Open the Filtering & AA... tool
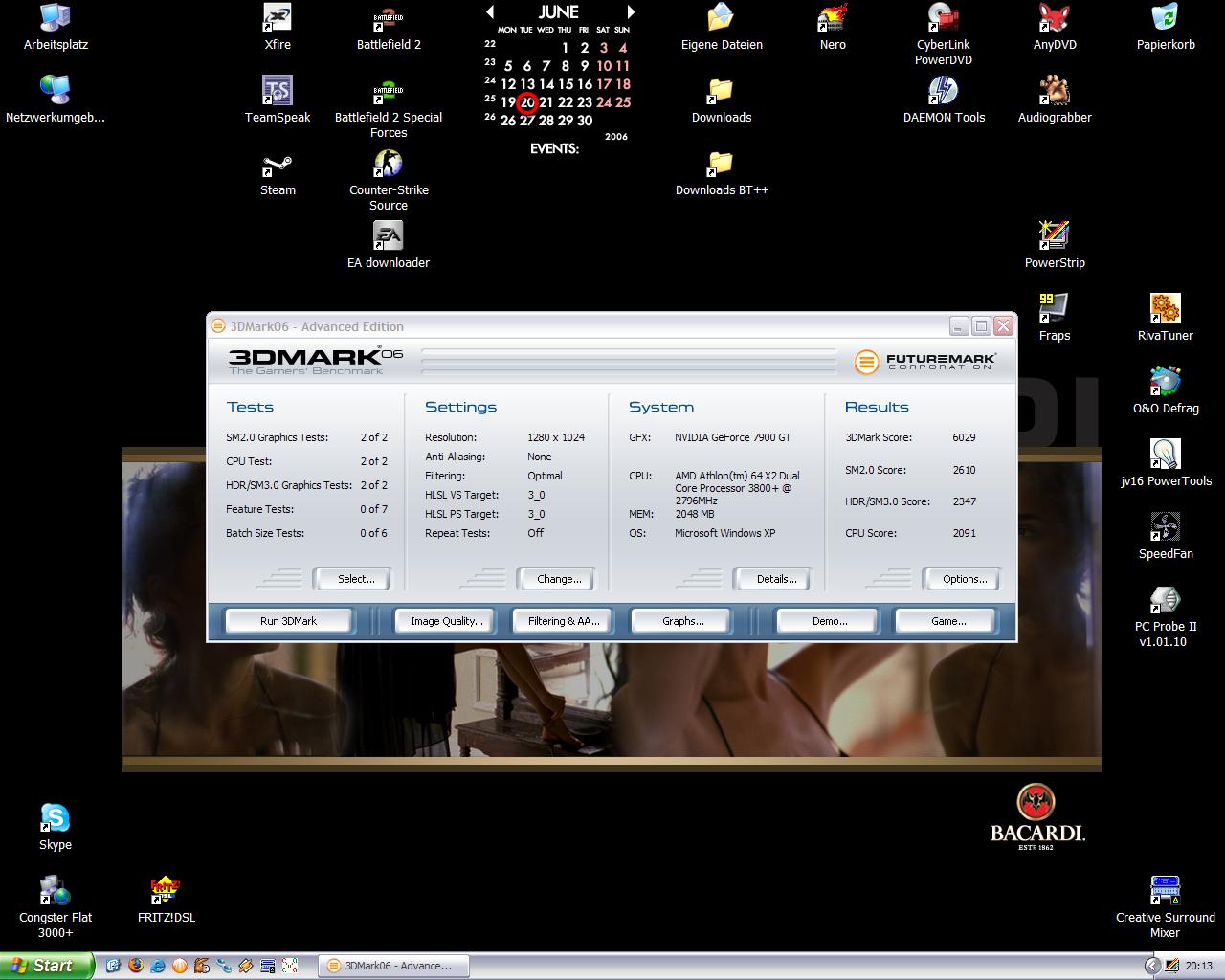 click(x=564, y=621)
